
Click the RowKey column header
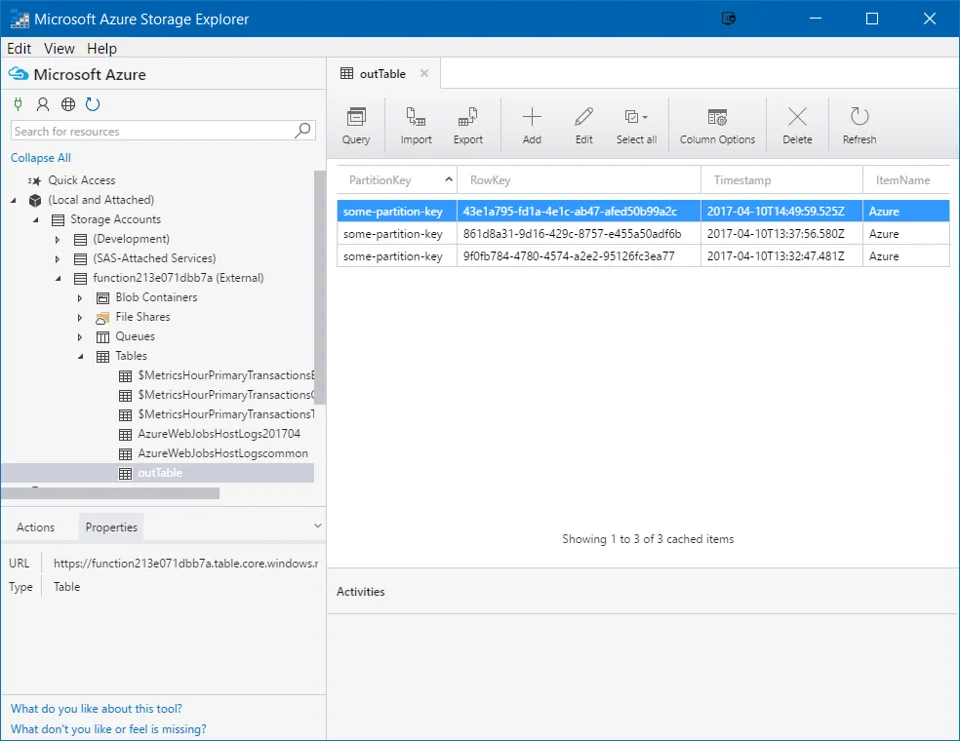579,180
